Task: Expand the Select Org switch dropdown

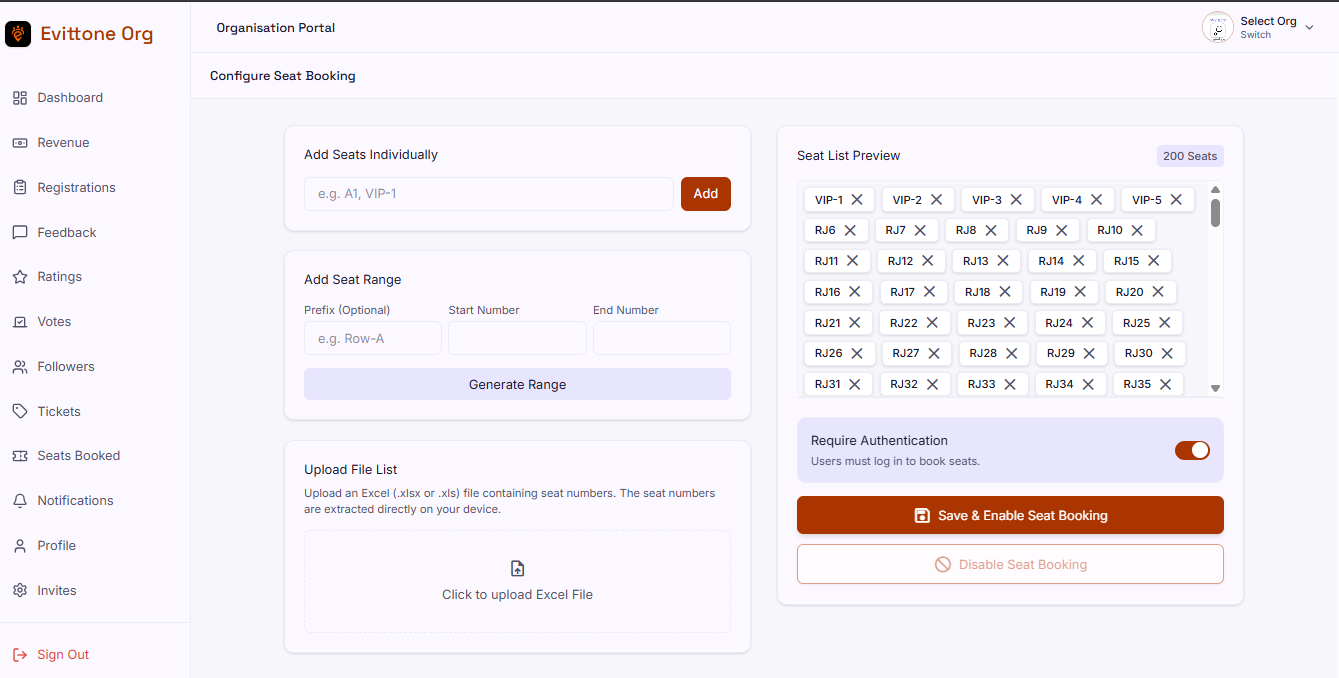Action: click(x=1309, y=28)
